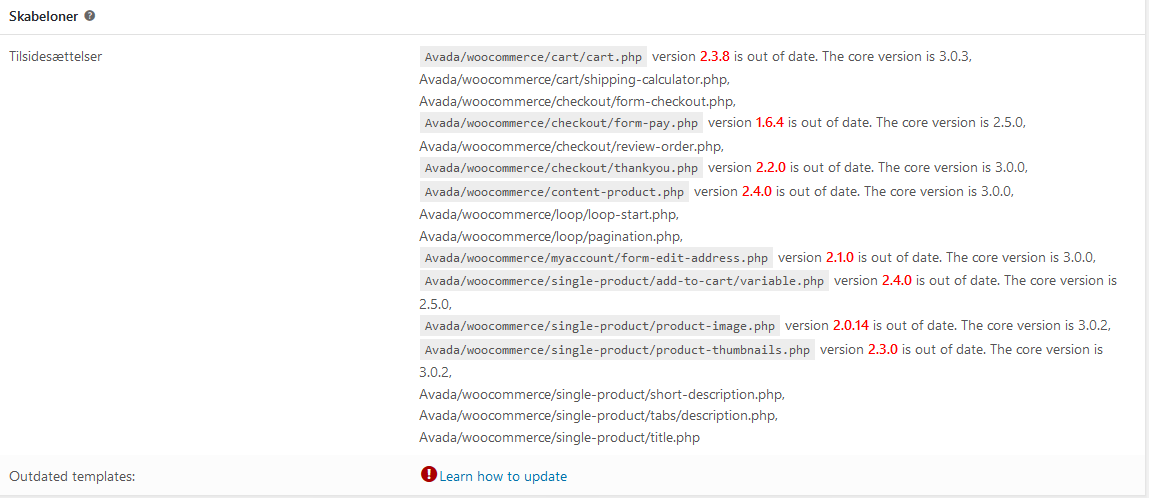Click the shipping-calculator.php entry
Screen dimensions: 1149x498
point(574,79)
